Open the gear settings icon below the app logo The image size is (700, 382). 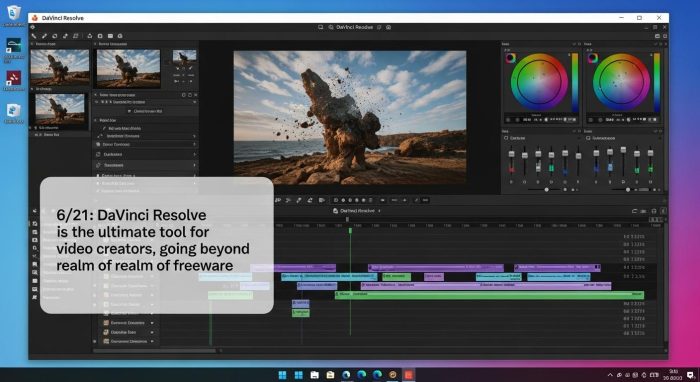(x=33, y=27)
